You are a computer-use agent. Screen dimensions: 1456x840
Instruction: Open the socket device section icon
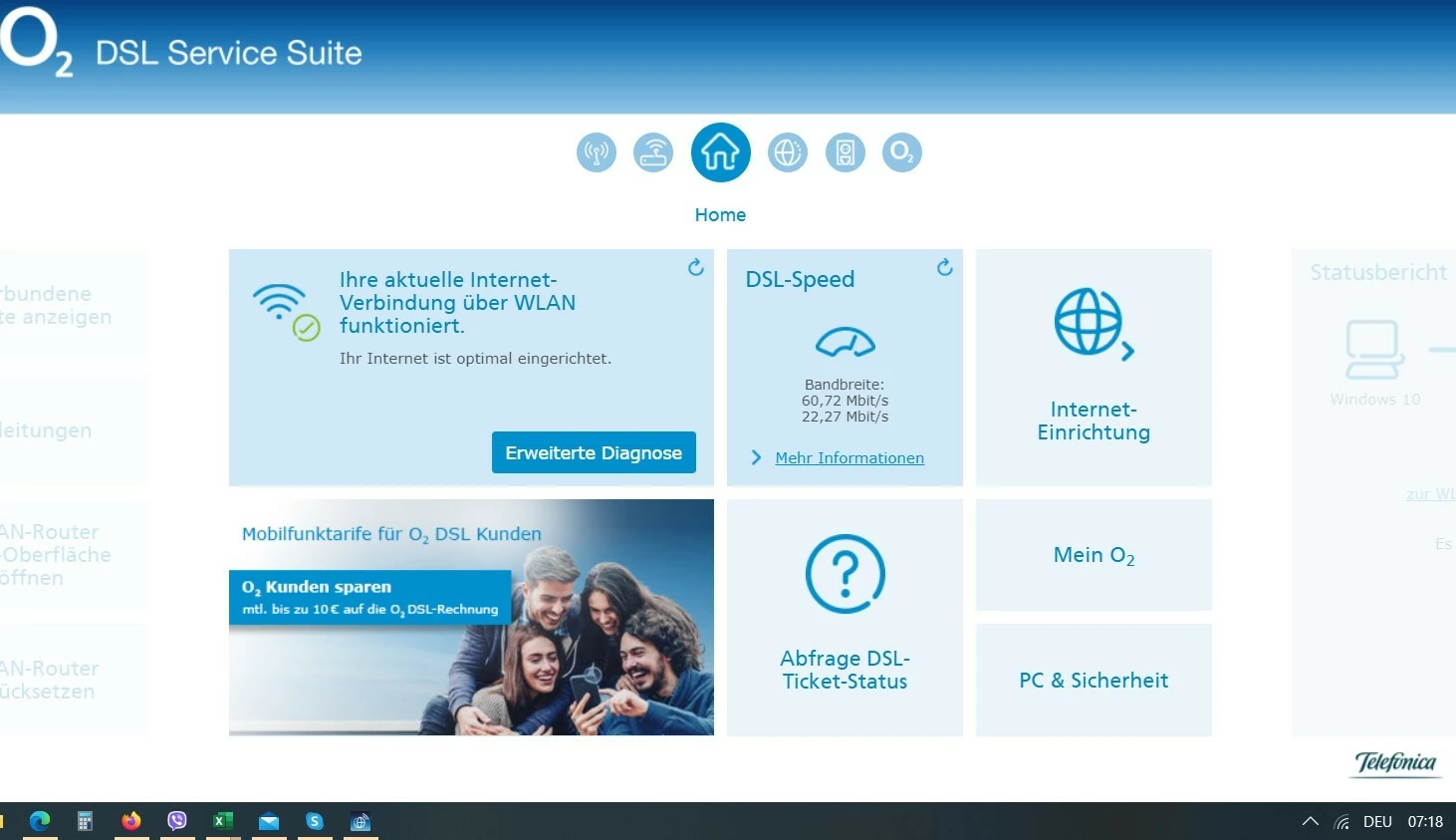pyautogui.click(x=846, y=152)
